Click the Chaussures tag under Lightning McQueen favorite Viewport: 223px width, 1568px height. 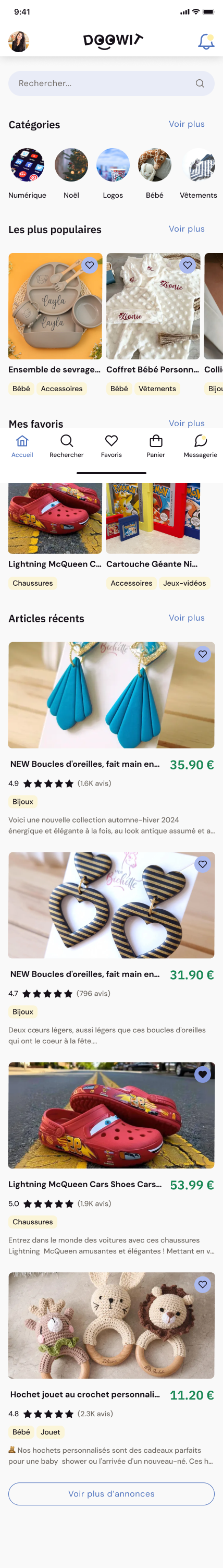pyautogui.click(x=33, y=583)
